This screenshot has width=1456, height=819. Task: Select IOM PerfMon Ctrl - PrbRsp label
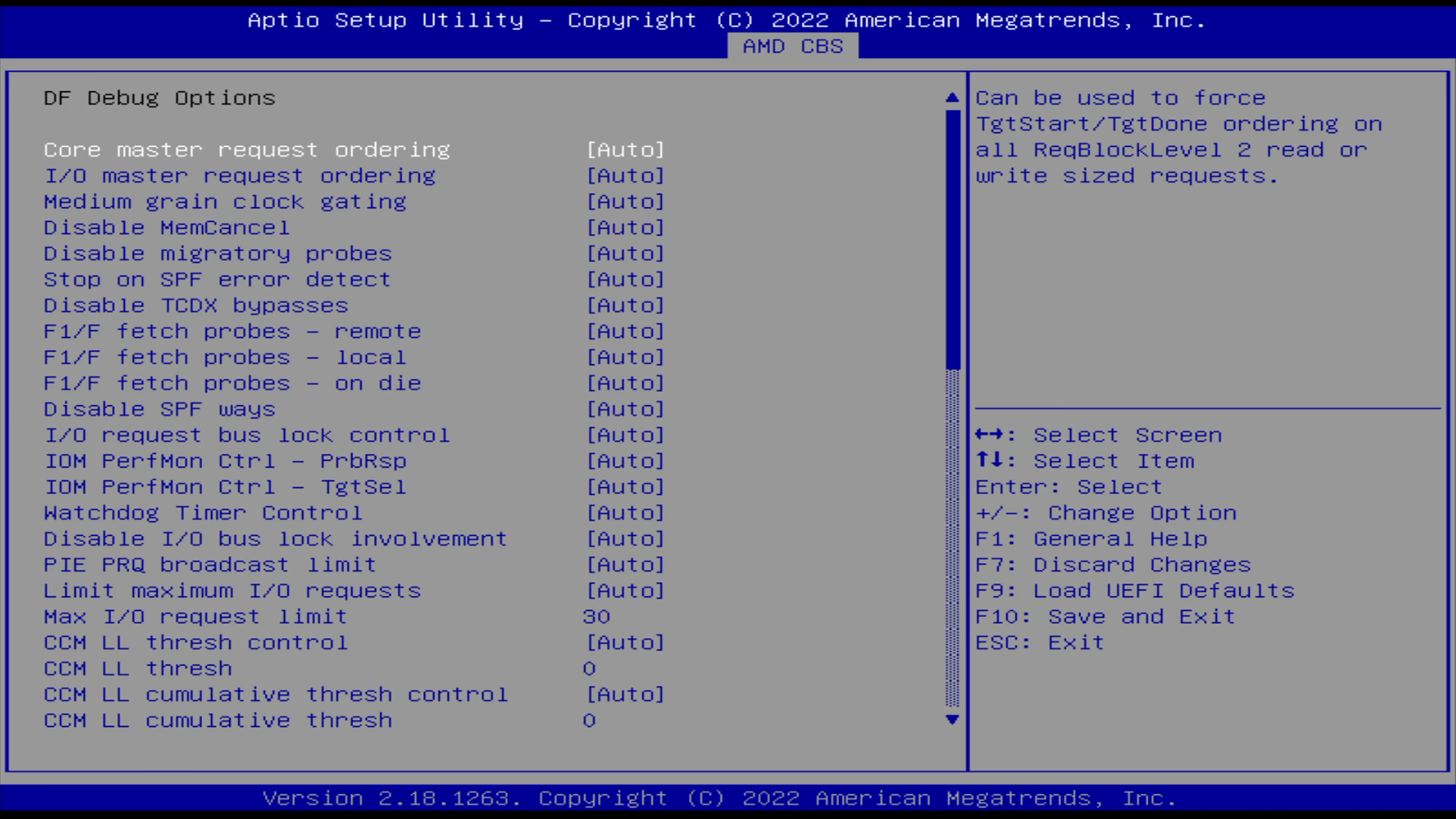click(225, 461)
